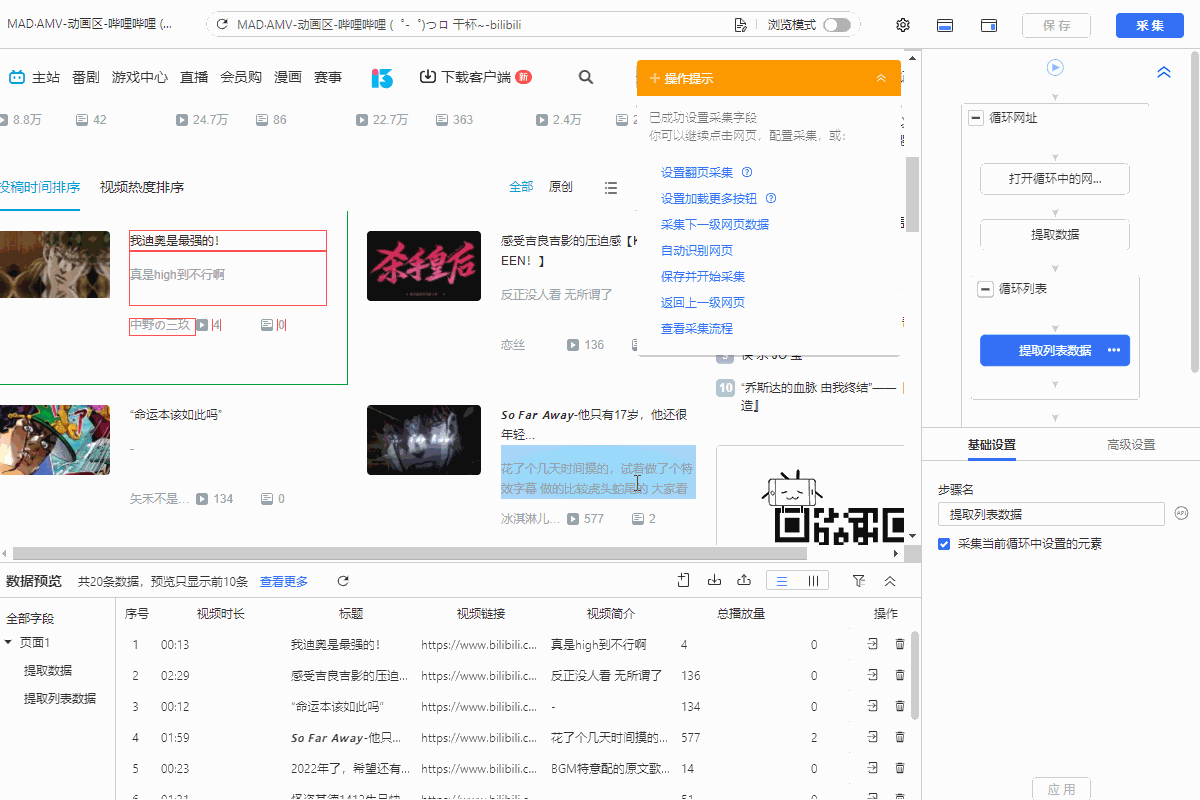Toggle the 浏览模式 switch
The height and width of the screenshot is (800, 1200).
tap(837, 25)
